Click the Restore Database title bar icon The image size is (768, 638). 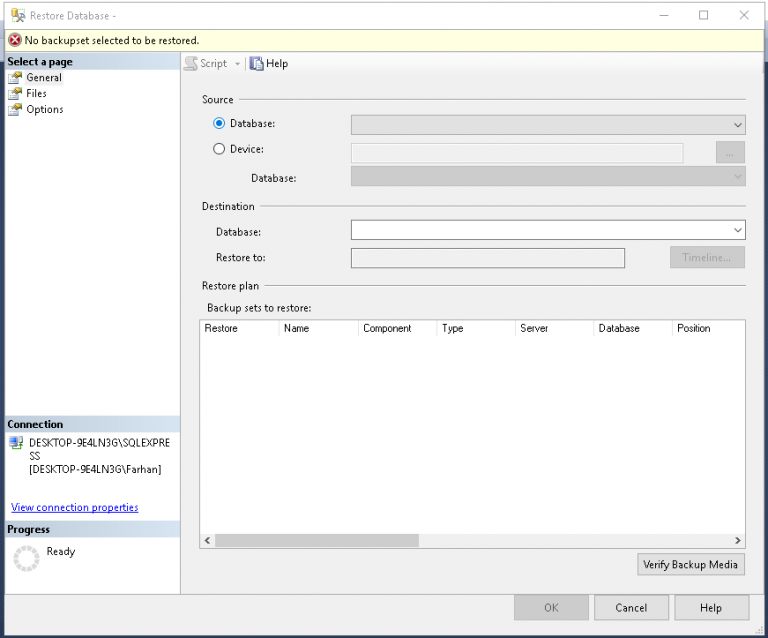(18, 16)
